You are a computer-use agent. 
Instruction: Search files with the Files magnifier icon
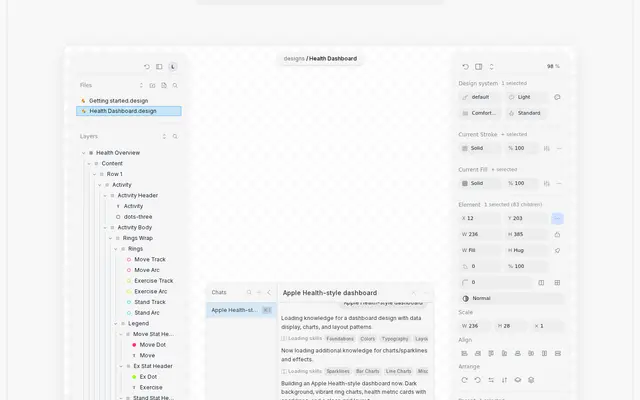click(175, 85)
